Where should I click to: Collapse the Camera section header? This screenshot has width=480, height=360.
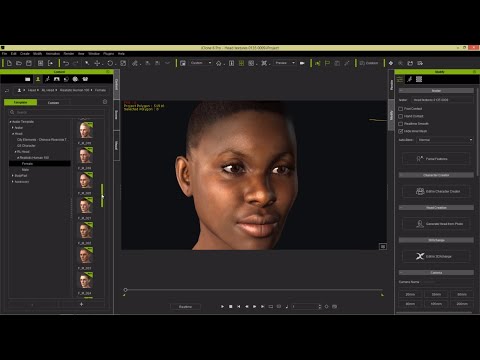click(436, 273)
